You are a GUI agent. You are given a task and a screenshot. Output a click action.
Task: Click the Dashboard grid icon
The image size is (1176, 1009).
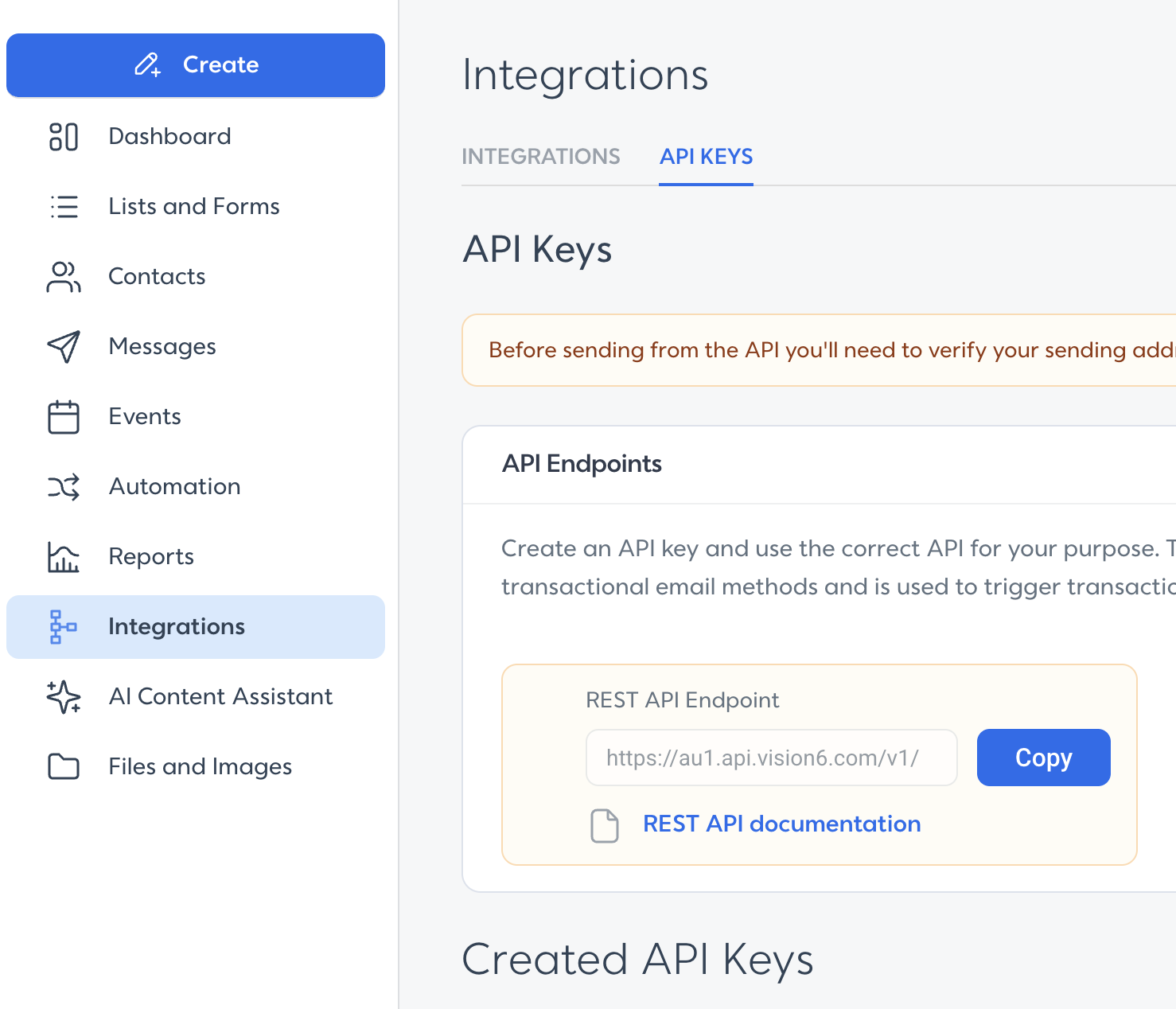[x=64, y=136]
